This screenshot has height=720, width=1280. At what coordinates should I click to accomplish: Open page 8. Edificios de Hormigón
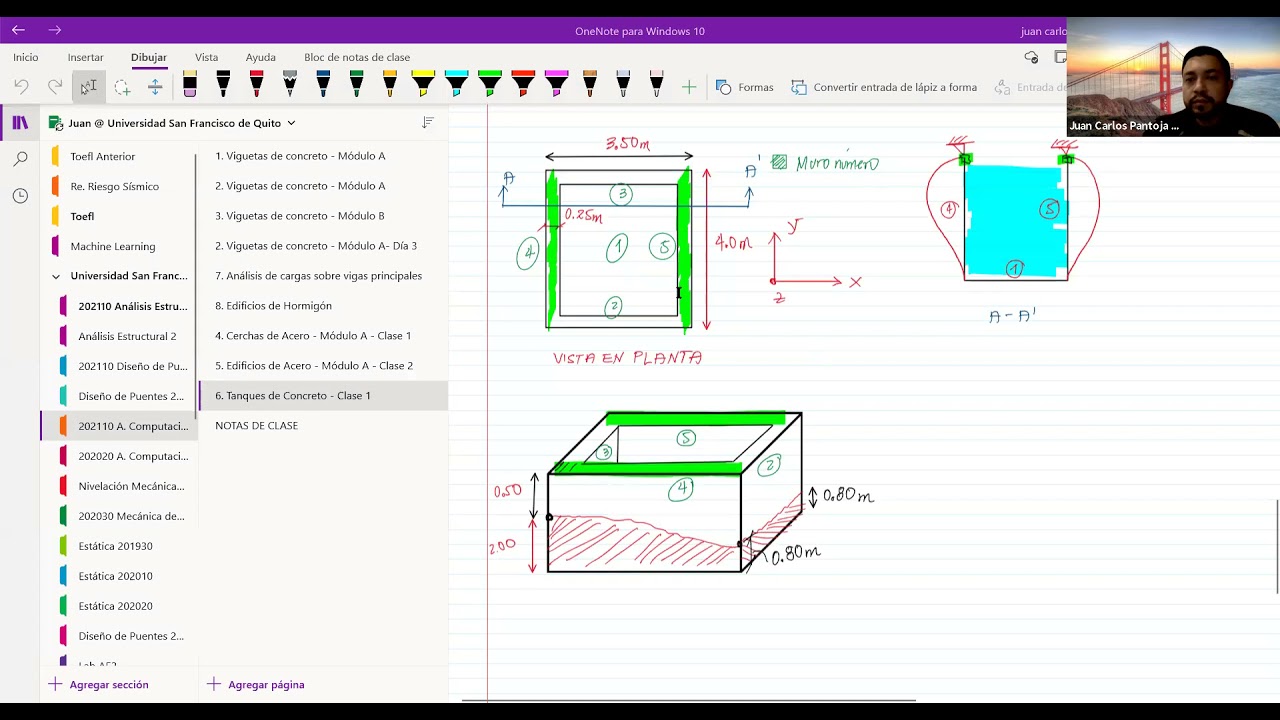(x=323, y=306)
